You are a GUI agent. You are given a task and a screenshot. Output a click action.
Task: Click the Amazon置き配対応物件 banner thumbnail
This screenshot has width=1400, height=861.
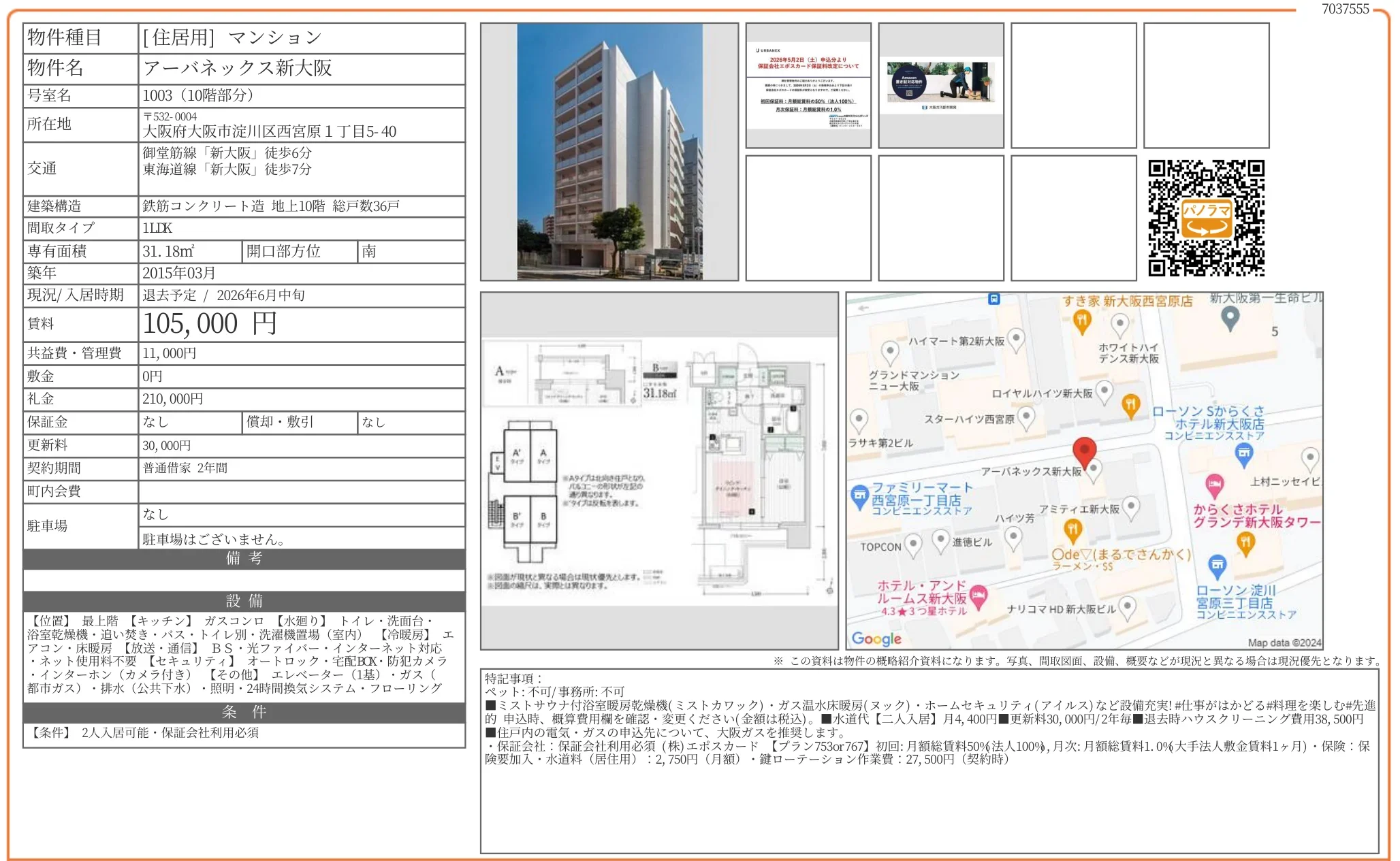point(941,85)
